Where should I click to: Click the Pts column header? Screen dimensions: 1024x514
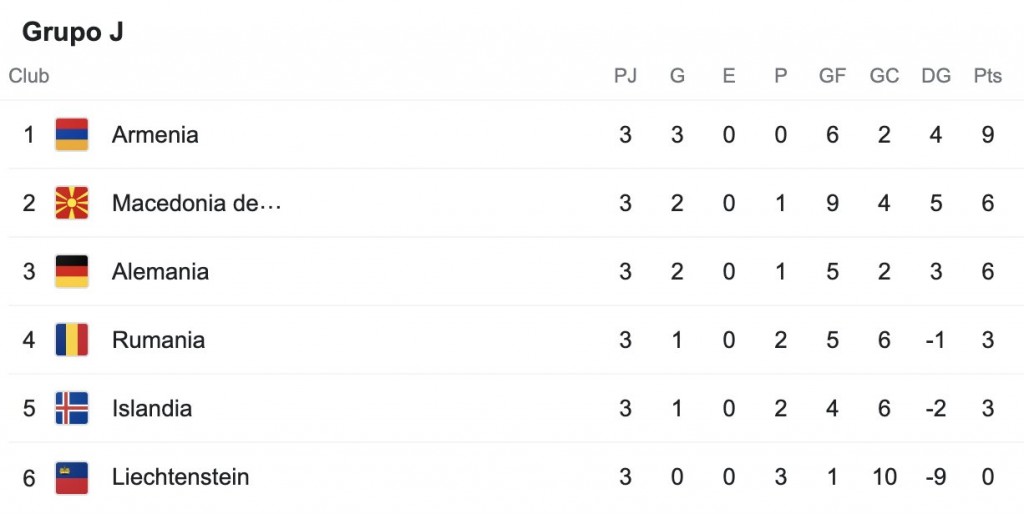(x=987, y=76)
